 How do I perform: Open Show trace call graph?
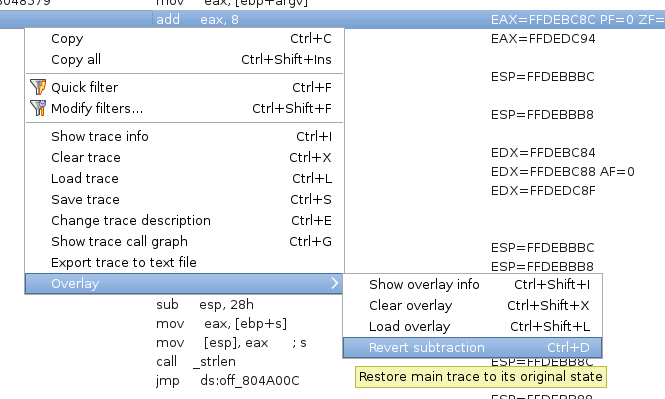[184, 241]
